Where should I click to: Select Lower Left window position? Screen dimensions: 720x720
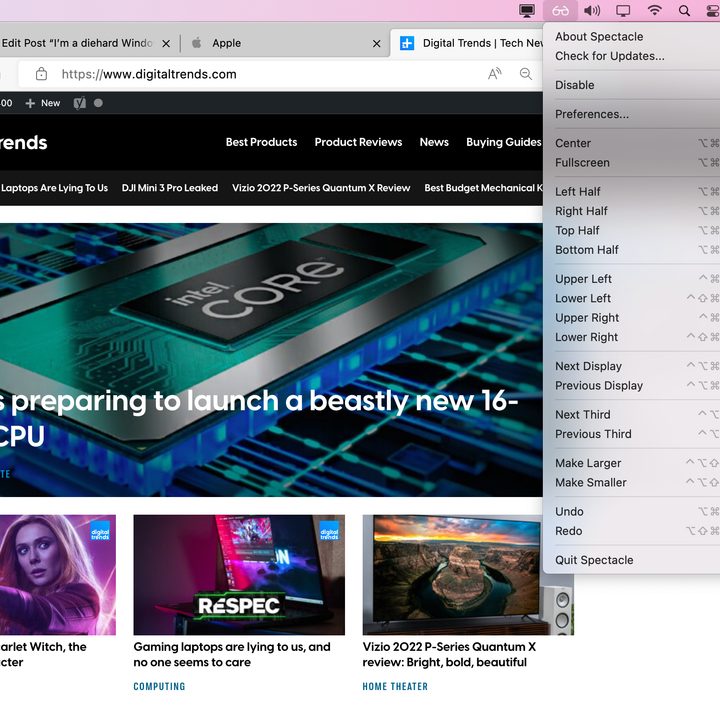[631, 298]
